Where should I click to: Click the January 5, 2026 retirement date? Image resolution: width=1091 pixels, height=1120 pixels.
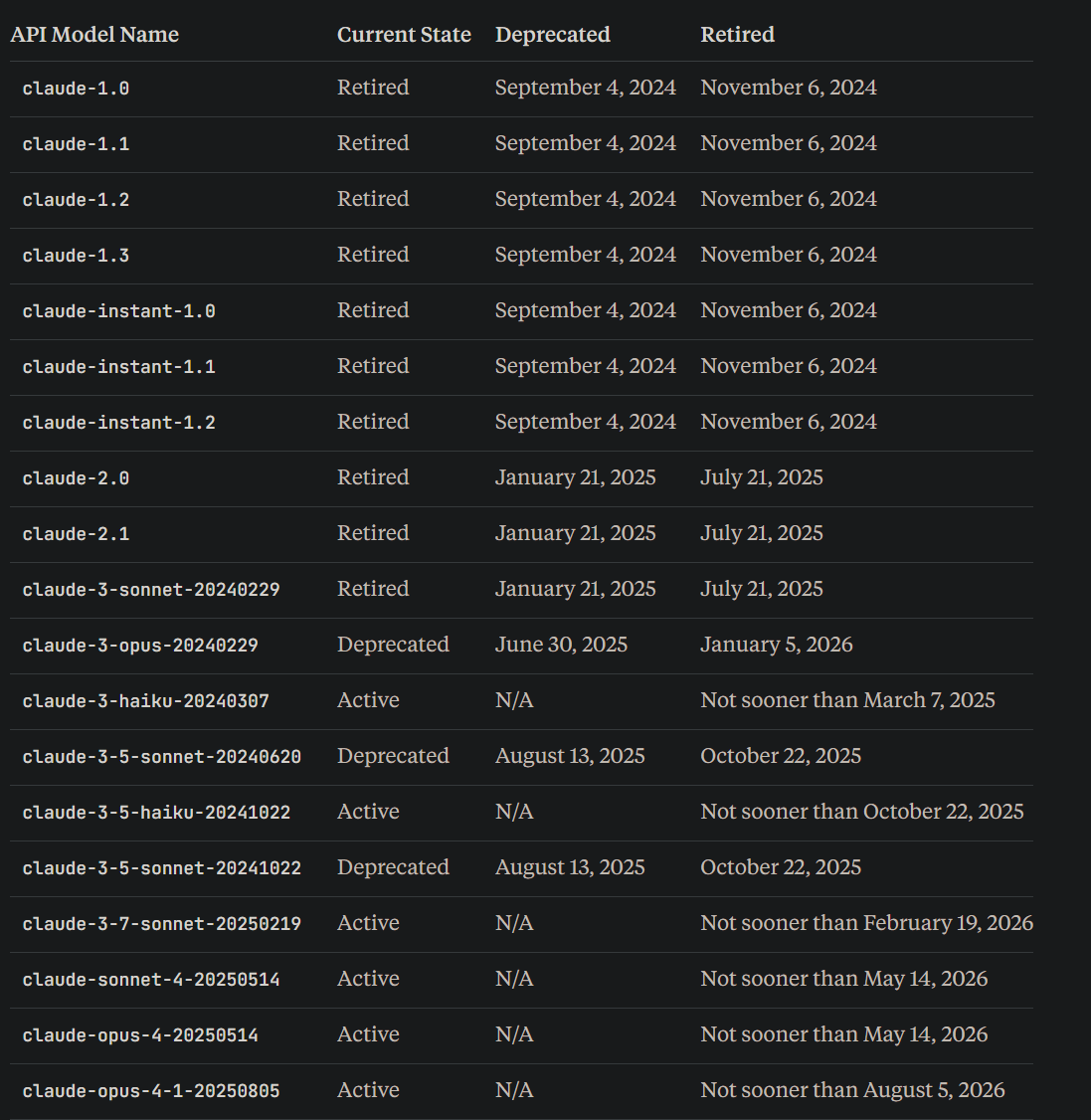coord(776,645)
